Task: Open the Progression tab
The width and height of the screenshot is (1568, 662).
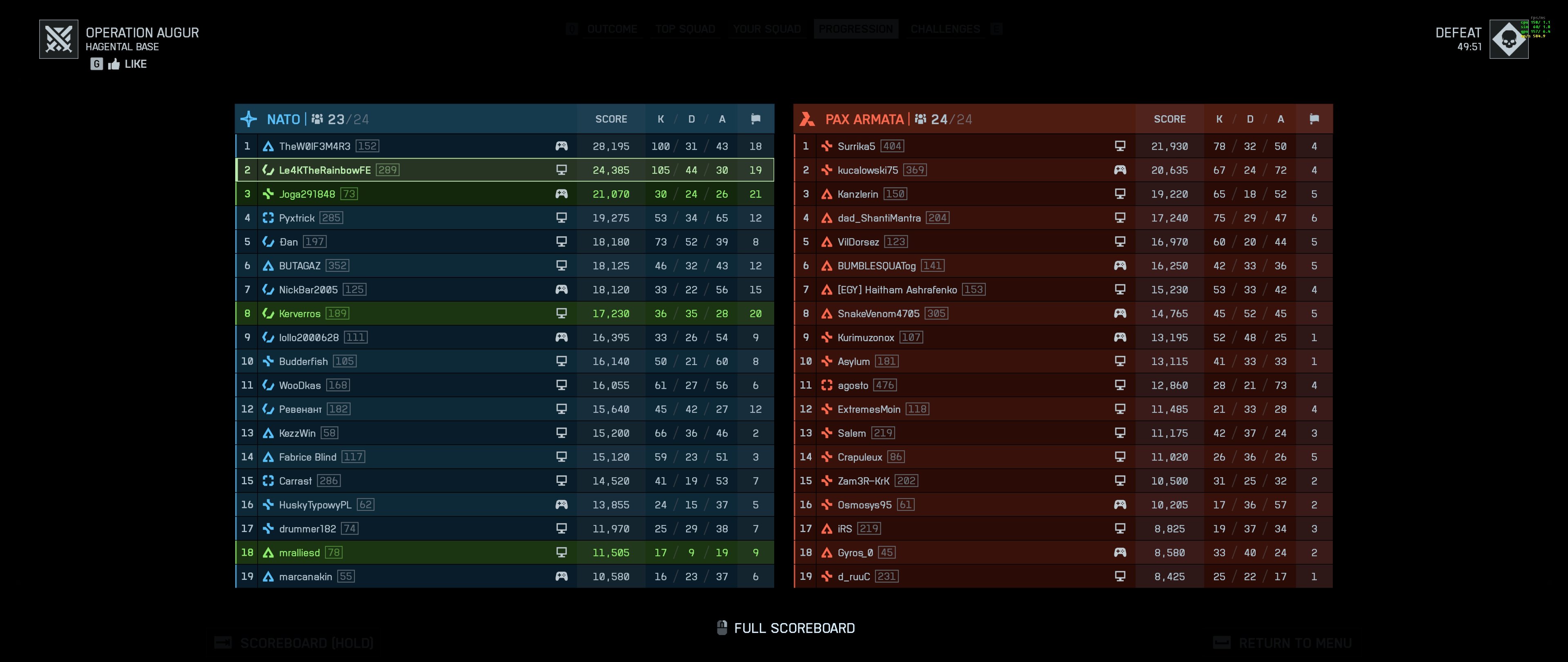Action: 855,29
